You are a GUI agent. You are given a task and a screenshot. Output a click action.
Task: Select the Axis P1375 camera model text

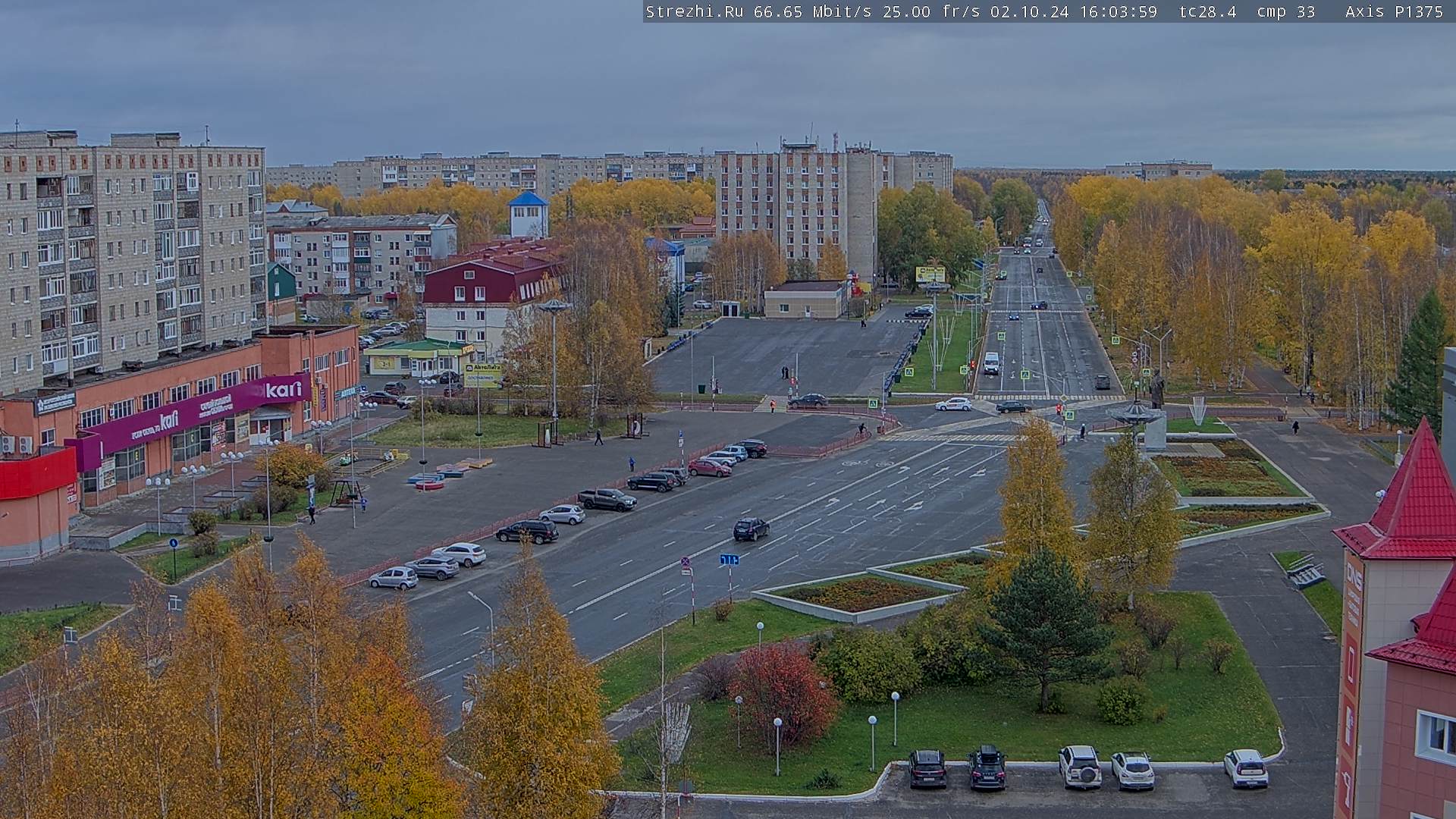pyautogui.click(x=1394, y=11)
